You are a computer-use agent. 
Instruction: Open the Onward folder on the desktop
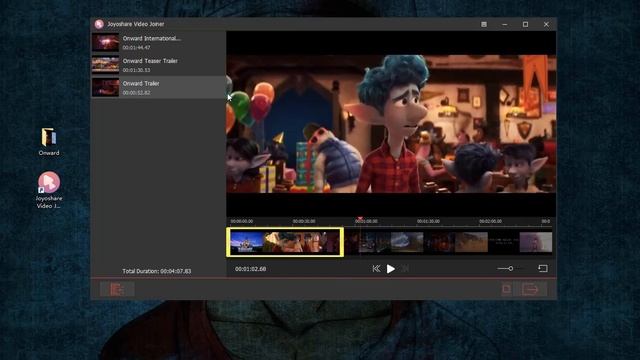tap(49, 142)
